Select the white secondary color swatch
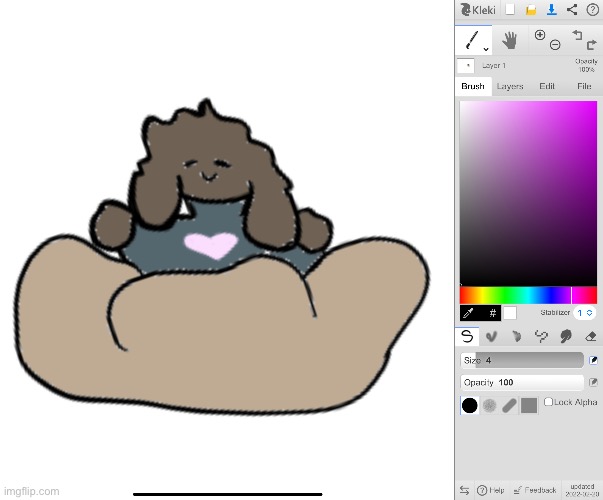603x500 pixels. [x=510, y=313]
